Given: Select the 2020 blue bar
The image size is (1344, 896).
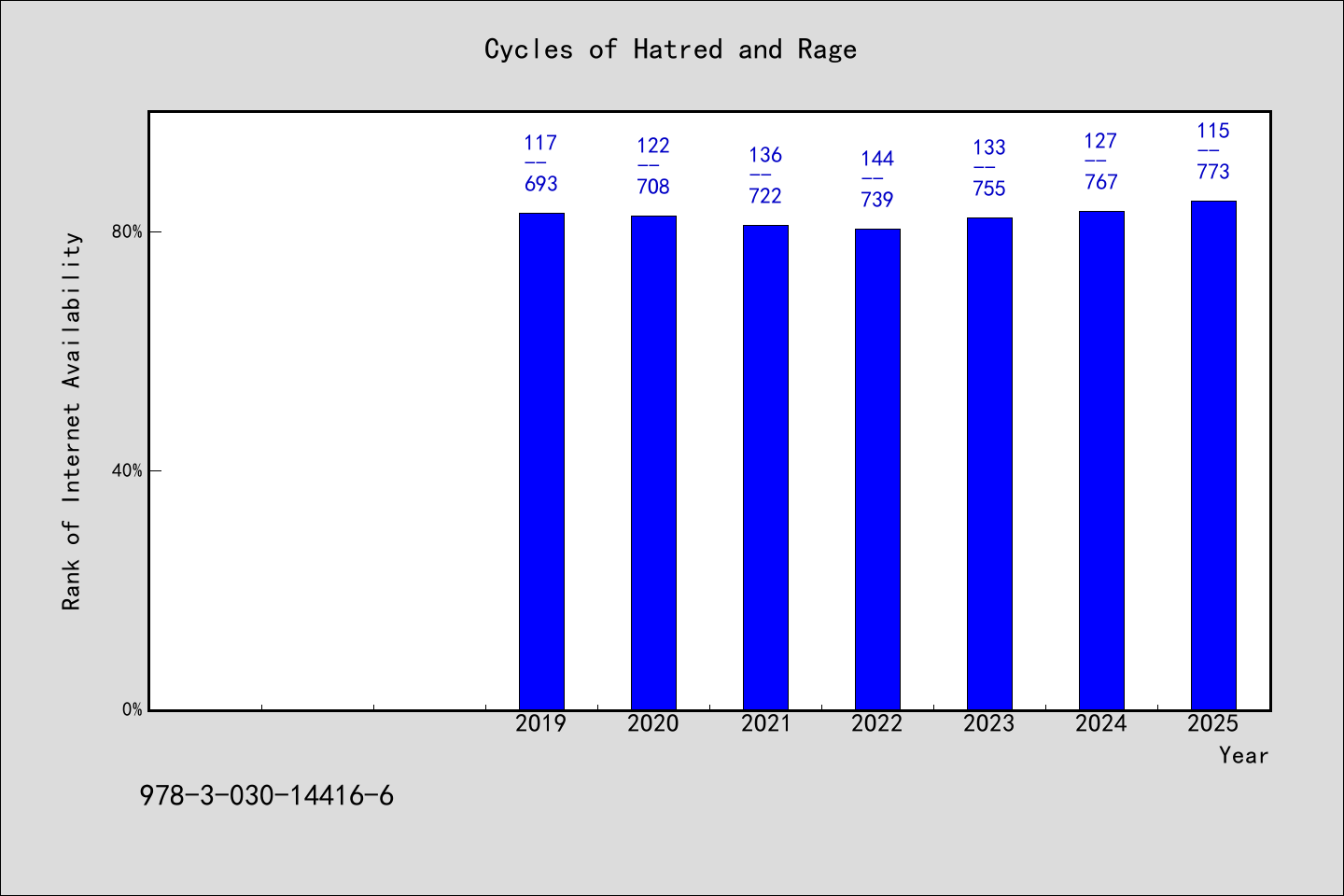Looking at the screenshot, I should pos(653,463).
